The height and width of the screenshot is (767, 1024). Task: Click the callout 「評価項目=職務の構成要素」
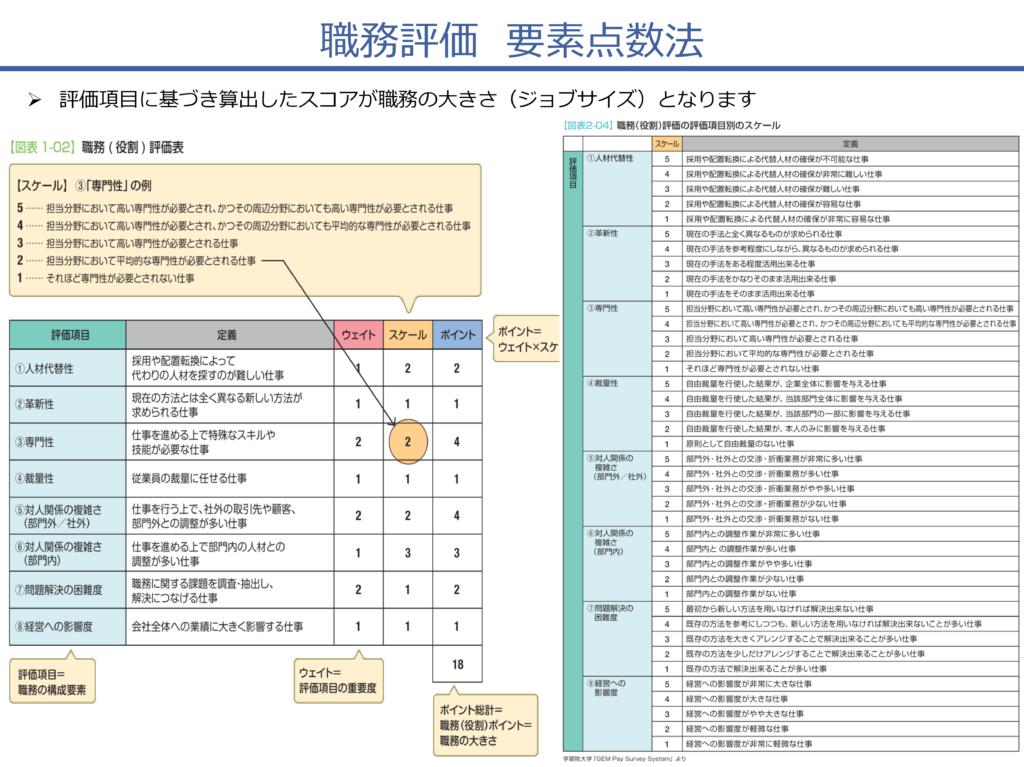tap(52, 682)
